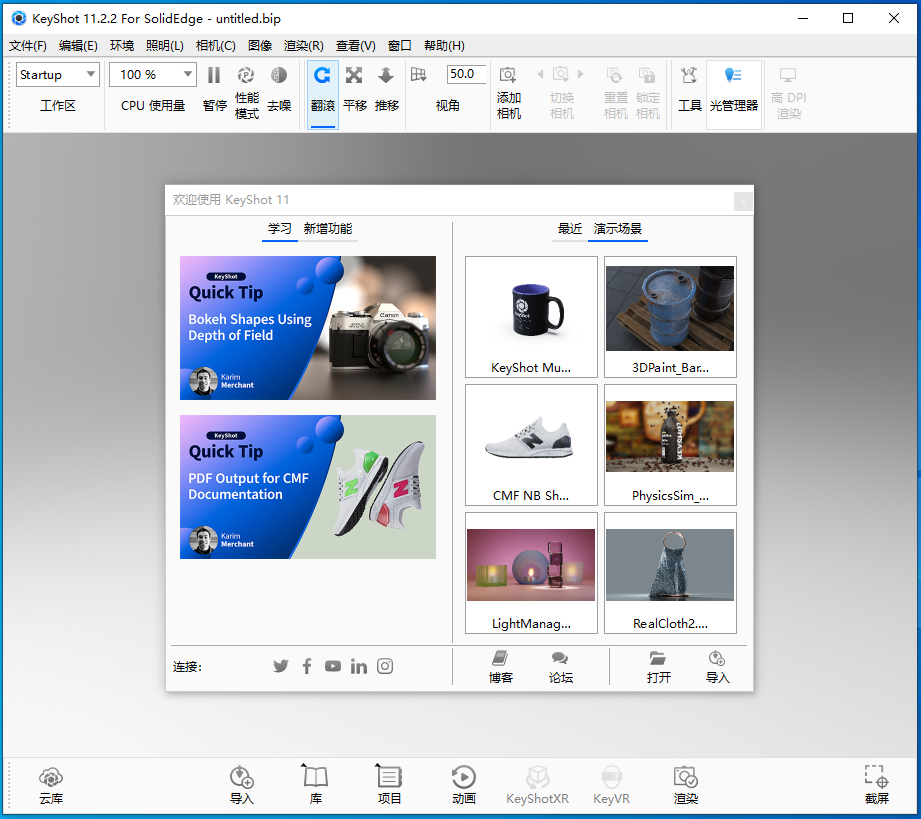Open the Cloud Library (云库)

point(51,785)
